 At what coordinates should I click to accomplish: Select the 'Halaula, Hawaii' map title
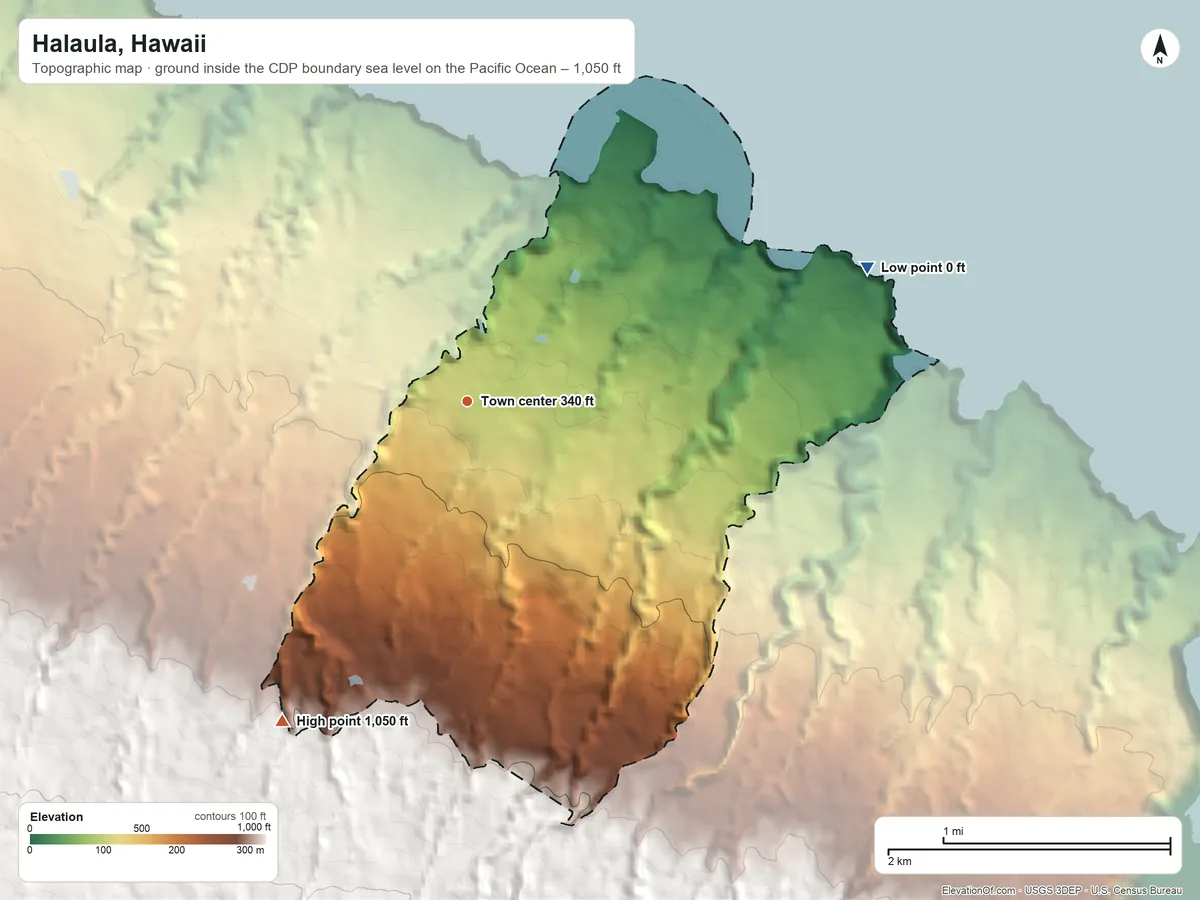pos(120,44)
